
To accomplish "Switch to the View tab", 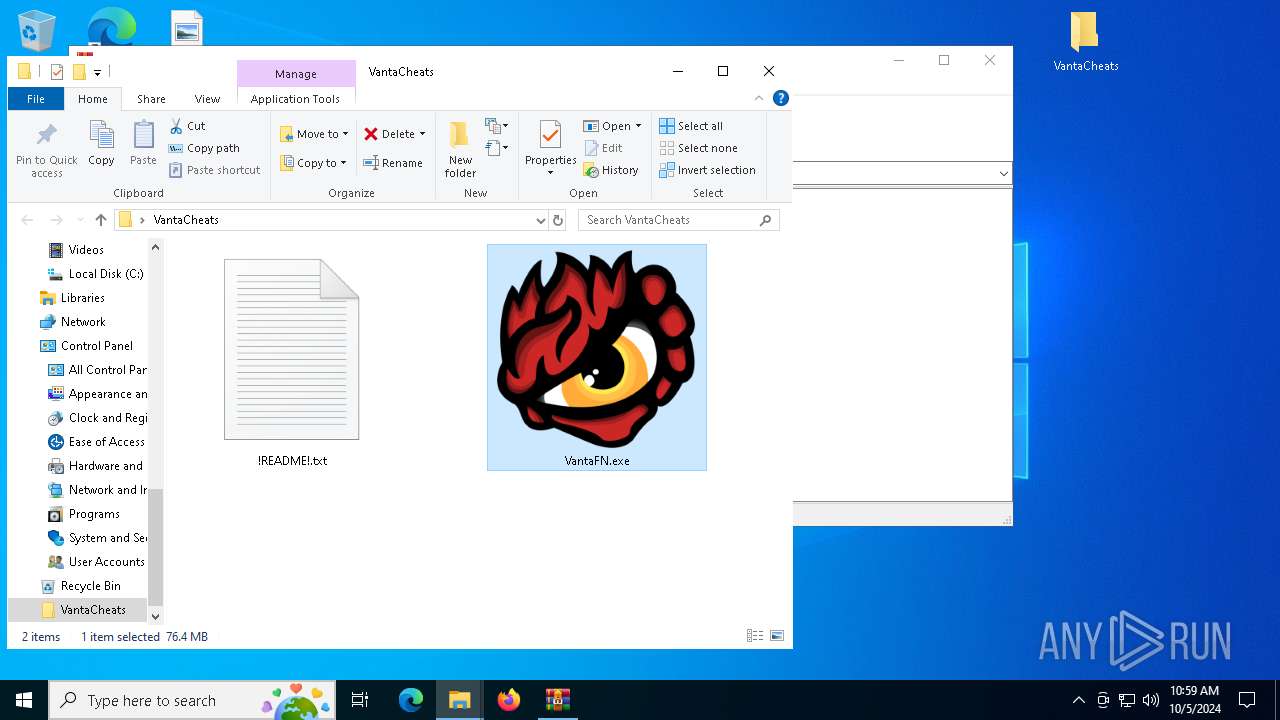I will tap(207, 99).
